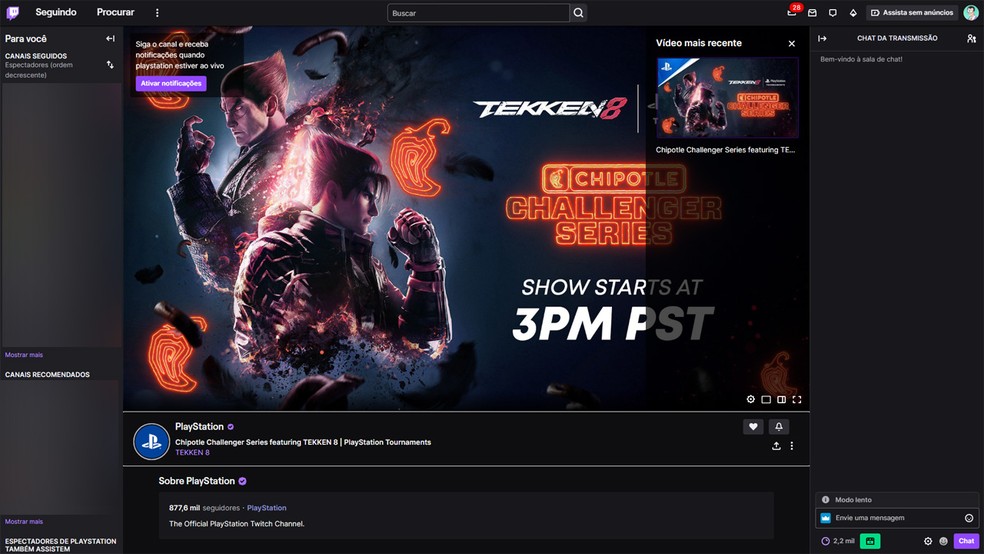Open the Procurar tab
This screenshot has width=984, height=554.
point(115,12)
